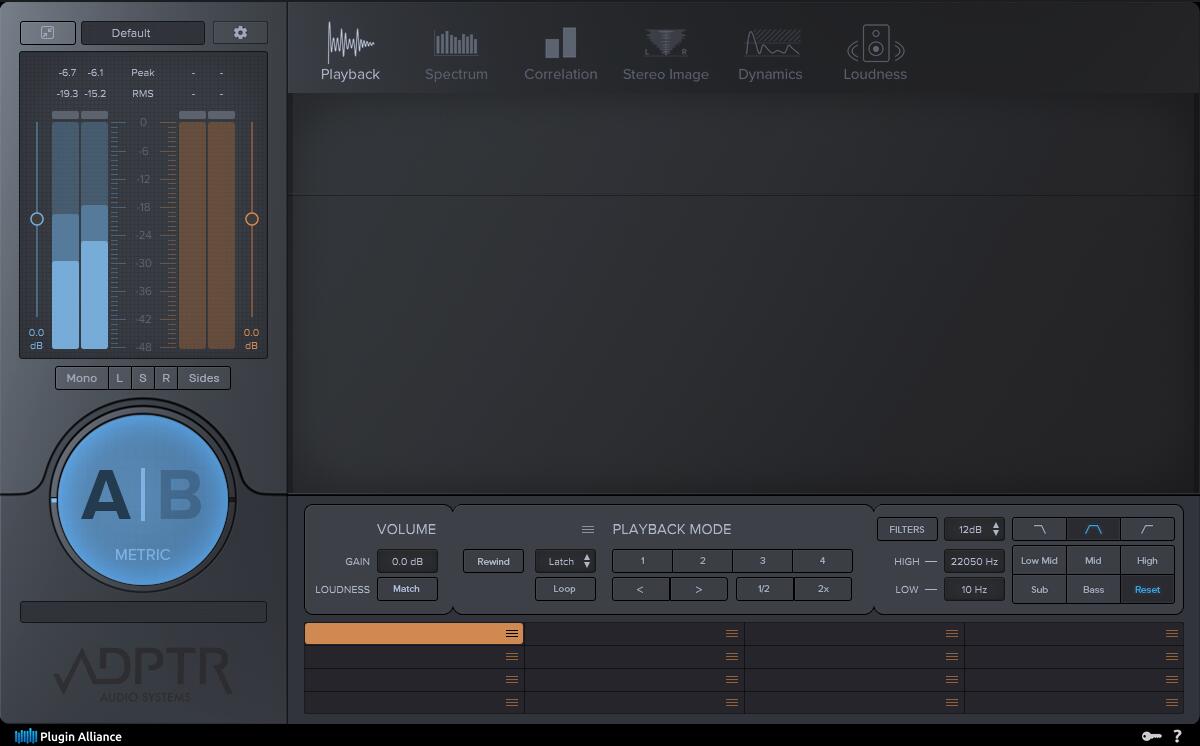Toggle Mono monitoring
Screen dimensions: 1200x746
click(82, 378)
